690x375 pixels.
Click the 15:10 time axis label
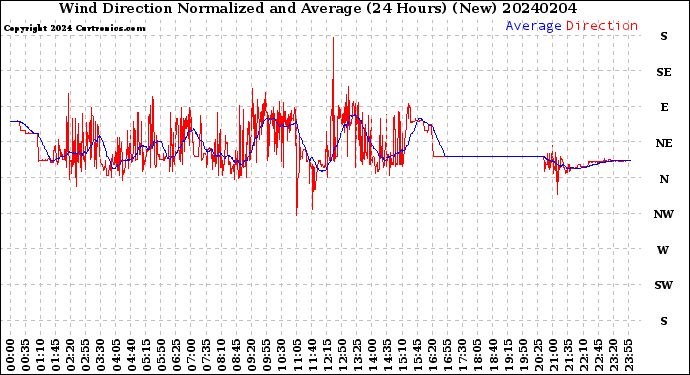coord(401,355)
